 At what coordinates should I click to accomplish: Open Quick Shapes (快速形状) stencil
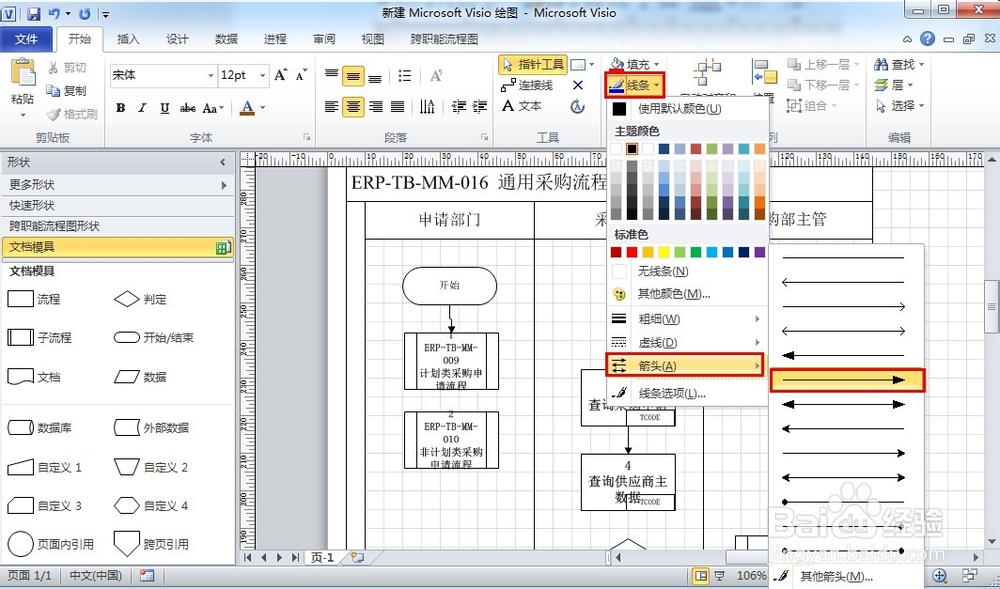coord(118,205)
